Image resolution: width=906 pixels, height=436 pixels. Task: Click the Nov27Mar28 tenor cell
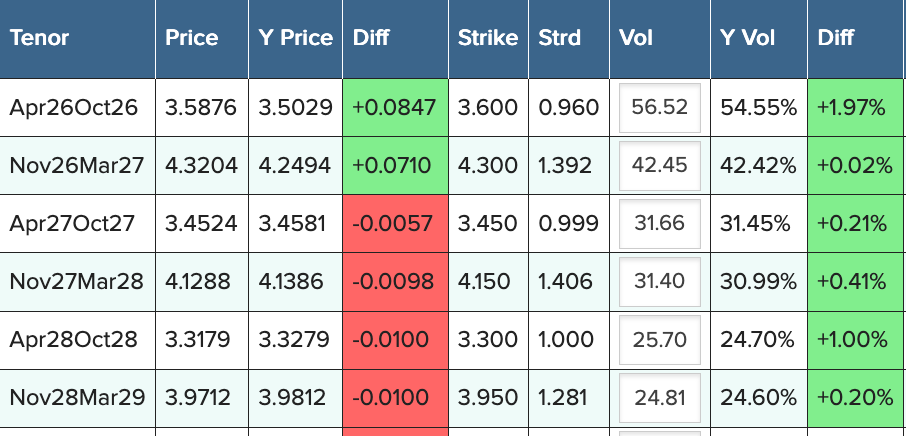[x=76, y=281]
